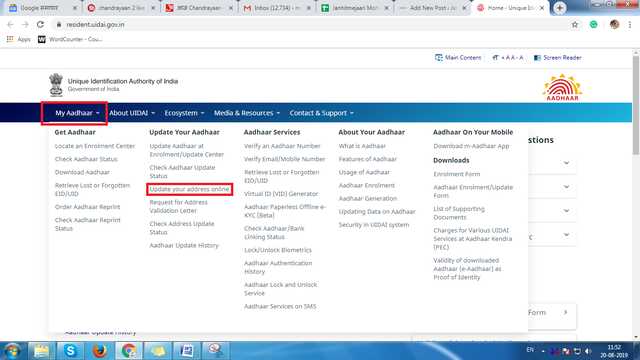Screen dimensions: 640x360
Task: Open File Explorer from taskbar
Action: tap(41, 351)
